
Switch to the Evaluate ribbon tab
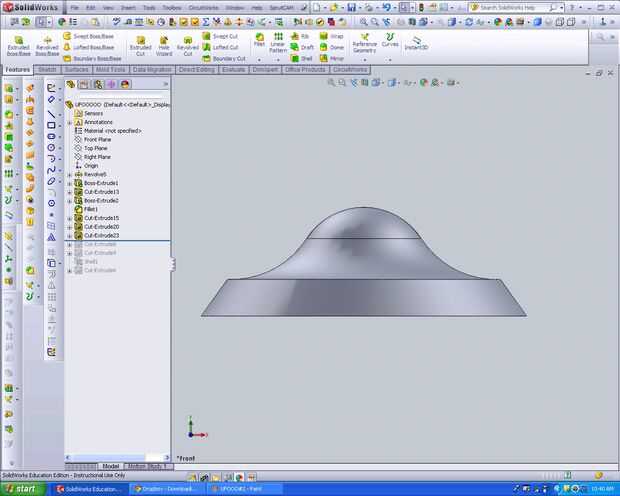[233, 70]
